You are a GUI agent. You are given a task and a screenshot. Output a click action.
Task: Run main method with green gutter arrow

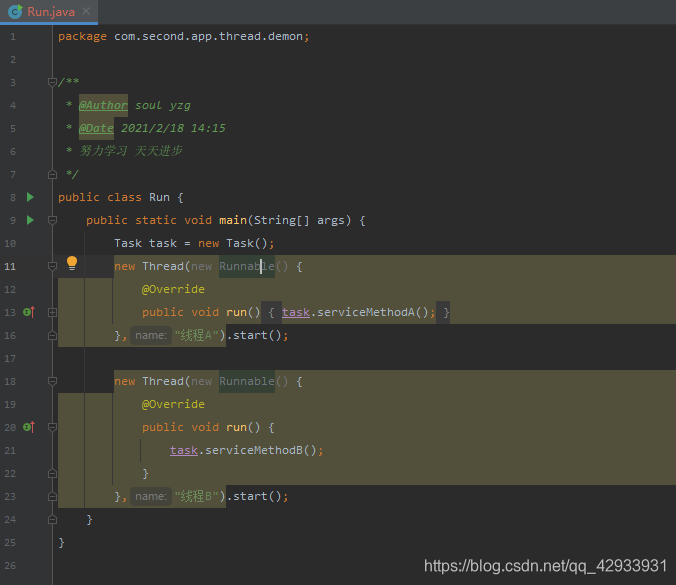coord(30,220)
